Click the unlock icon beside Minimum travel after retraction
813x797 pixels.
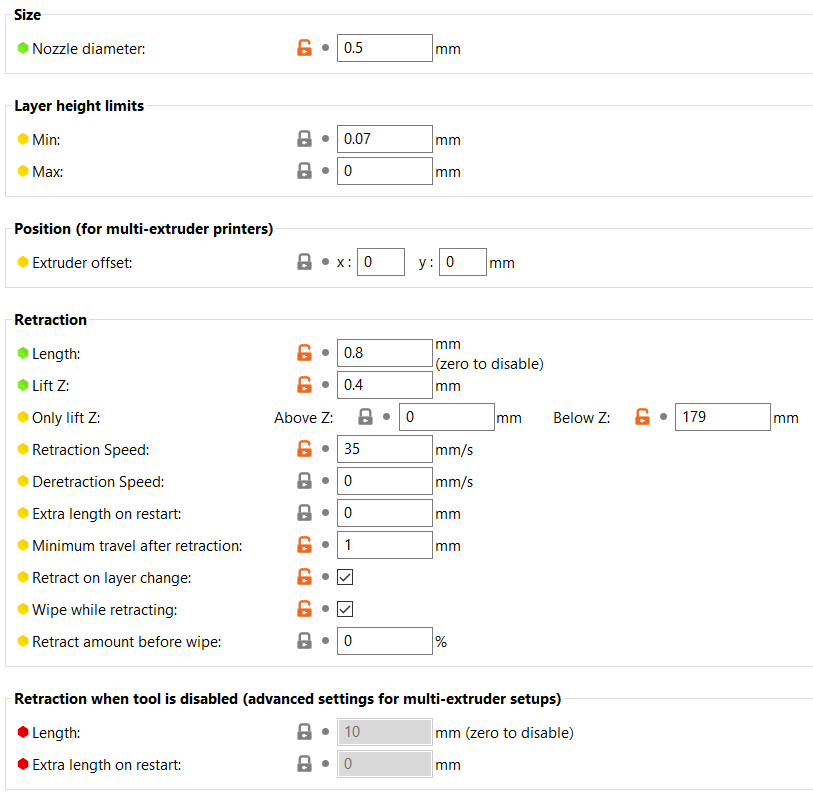pos(305,545)
